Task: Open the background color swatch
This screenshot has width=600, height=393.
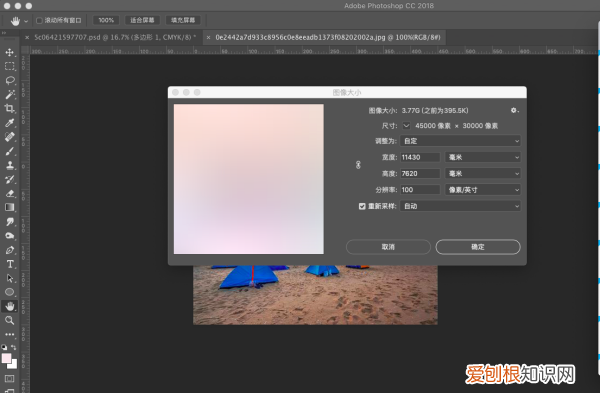Action: (13, 365)
